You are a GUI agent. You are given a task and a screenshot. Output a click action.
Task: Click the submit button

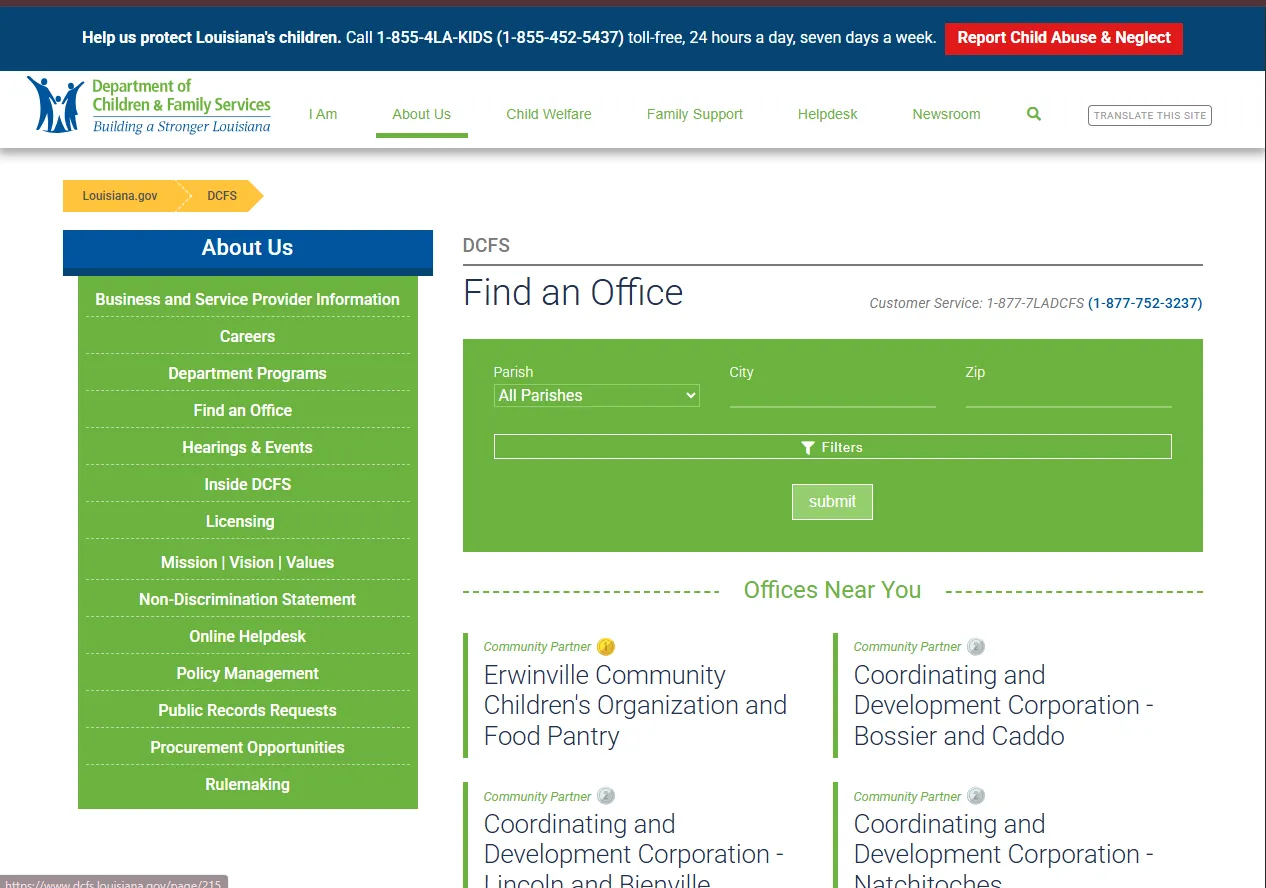pyautogui.click(x=832, y=502)
